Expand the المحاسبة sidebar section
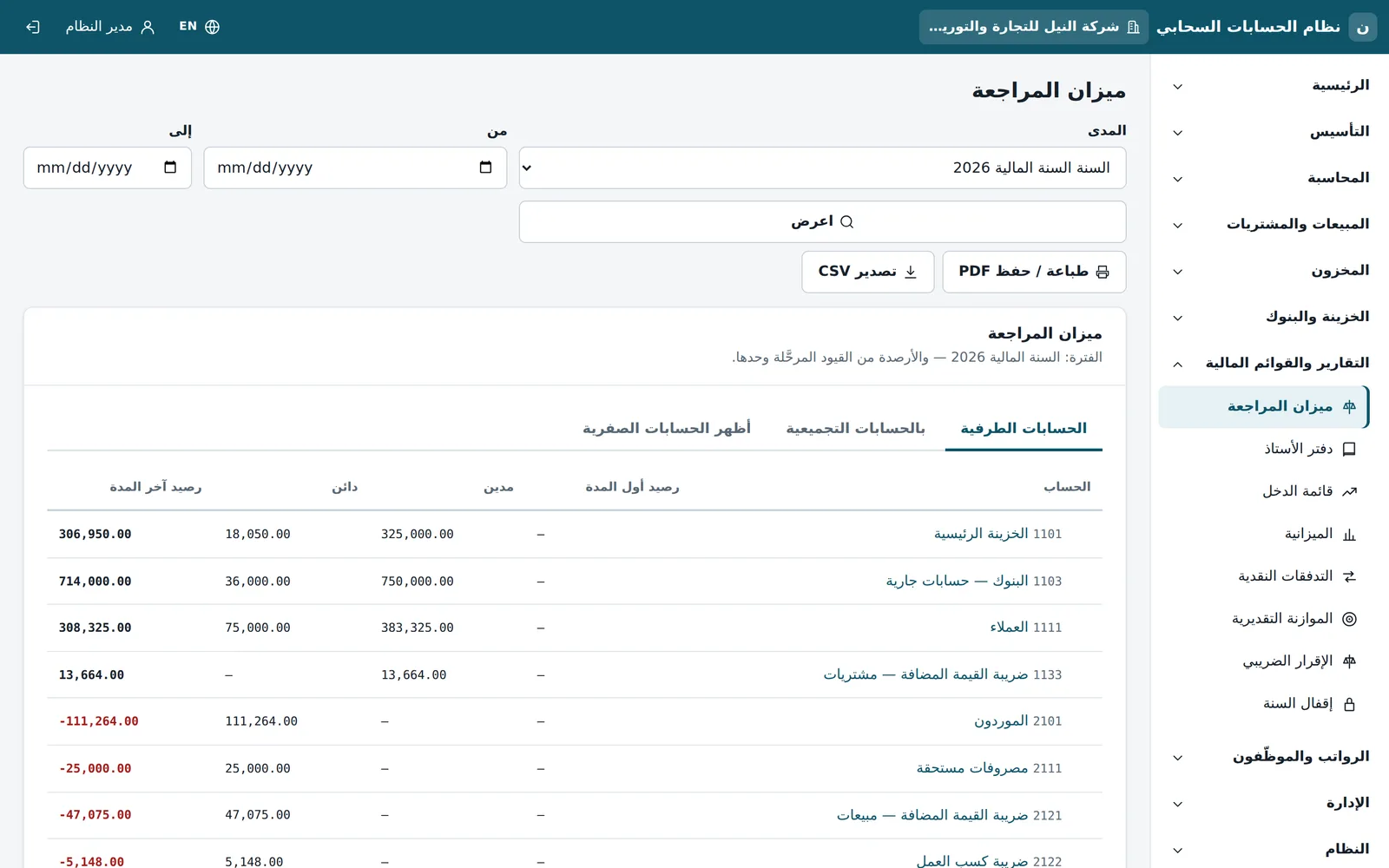 [x=1270, y=178]
